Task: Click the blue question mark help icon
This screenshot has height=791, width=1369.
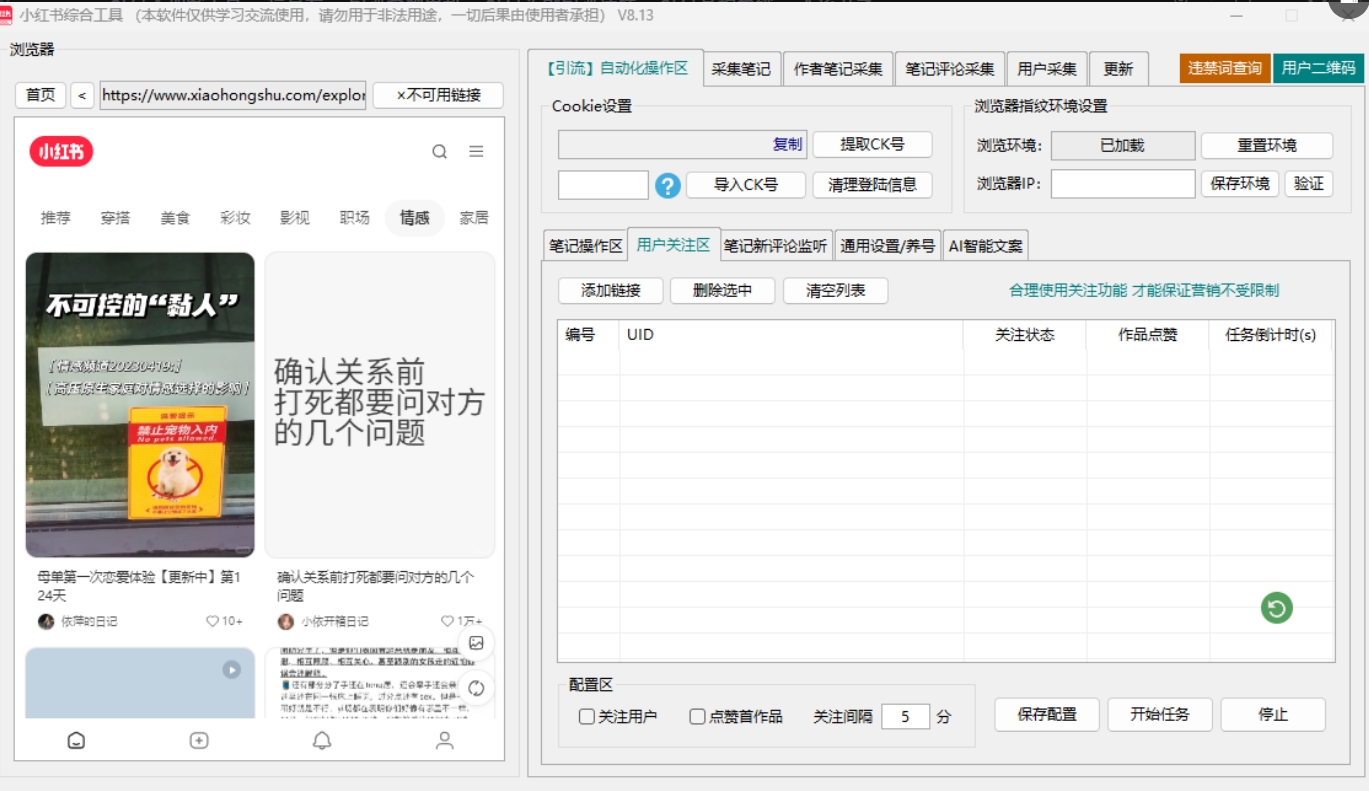Action: (x=668, y=185)
